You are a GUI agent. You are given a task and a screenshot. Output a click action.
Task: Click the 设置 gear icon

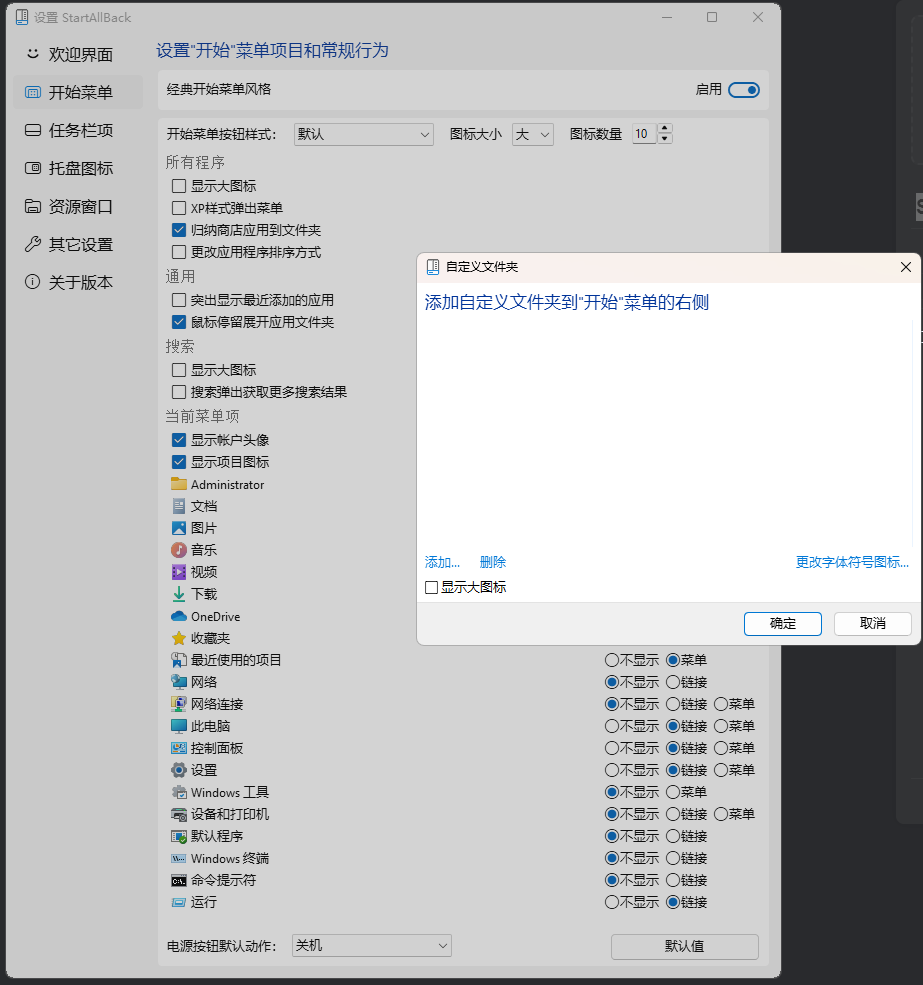click(x=179, y=770)
